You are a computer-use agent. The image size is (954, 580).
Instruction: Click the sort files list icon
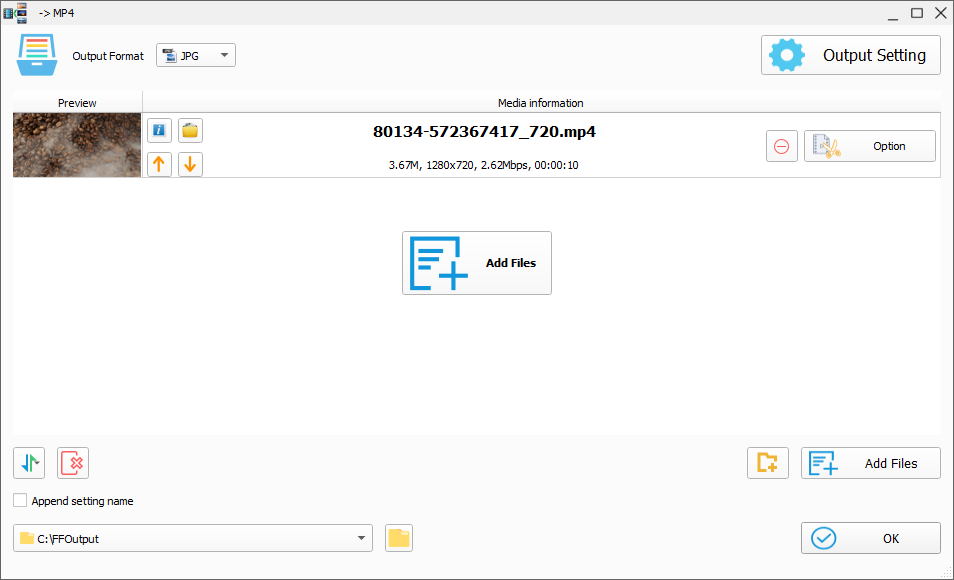29,463
